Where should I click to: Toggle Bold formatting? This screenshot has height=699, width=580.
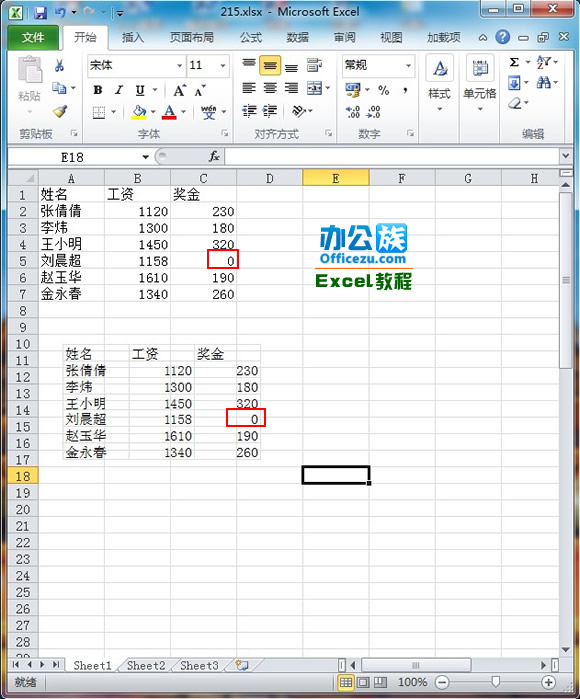point(98,90)
